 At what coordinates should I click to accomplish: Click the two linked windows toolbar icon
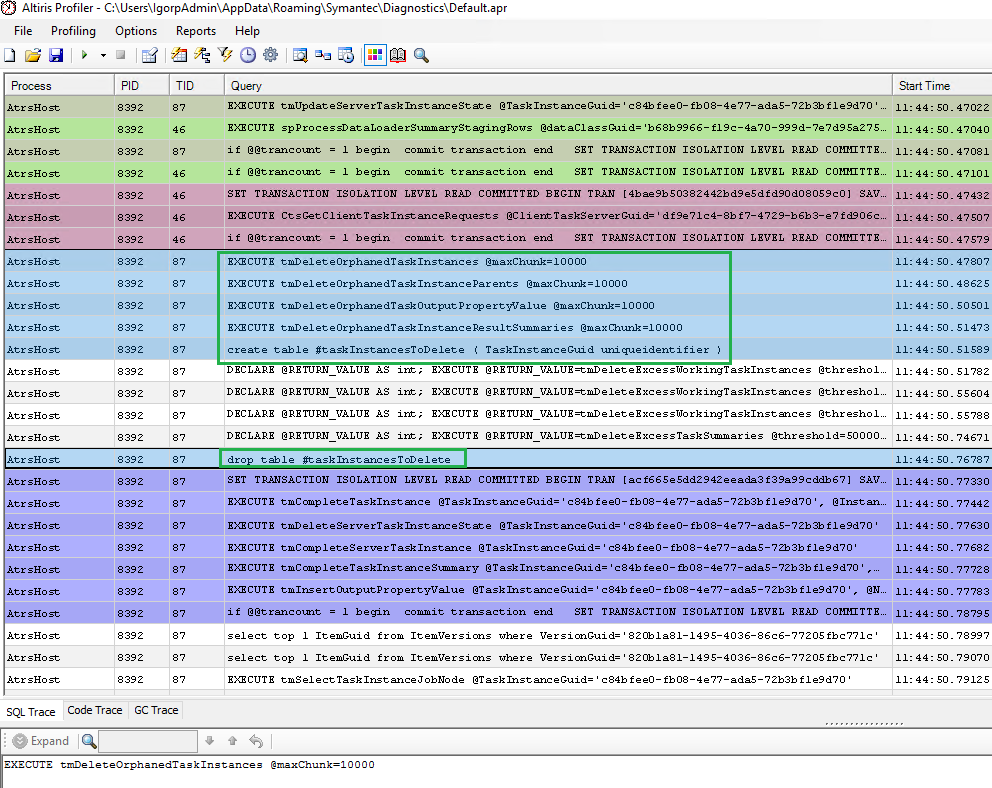[323, 56]
